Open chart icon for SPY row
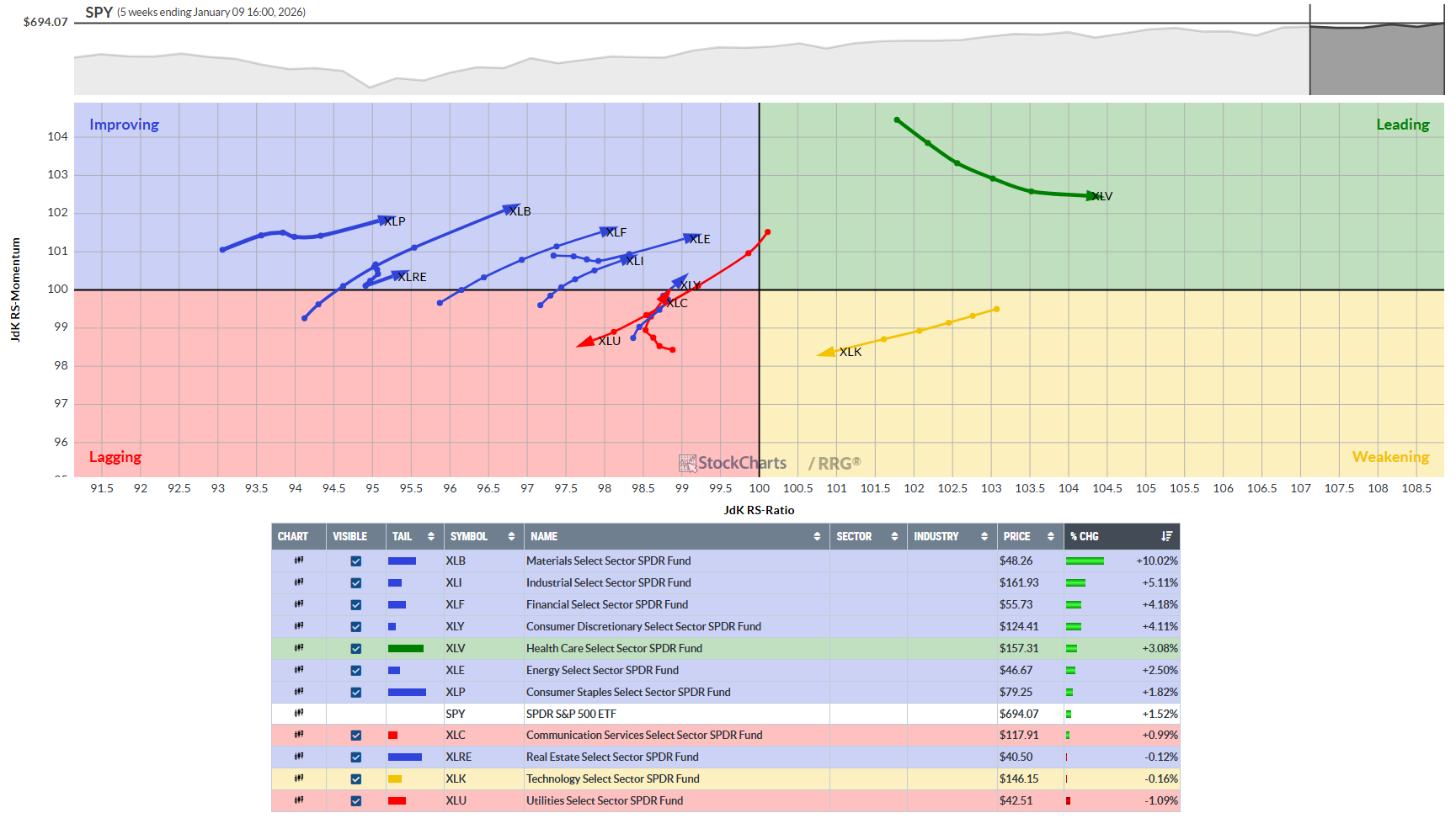 (x=298, y=714)
